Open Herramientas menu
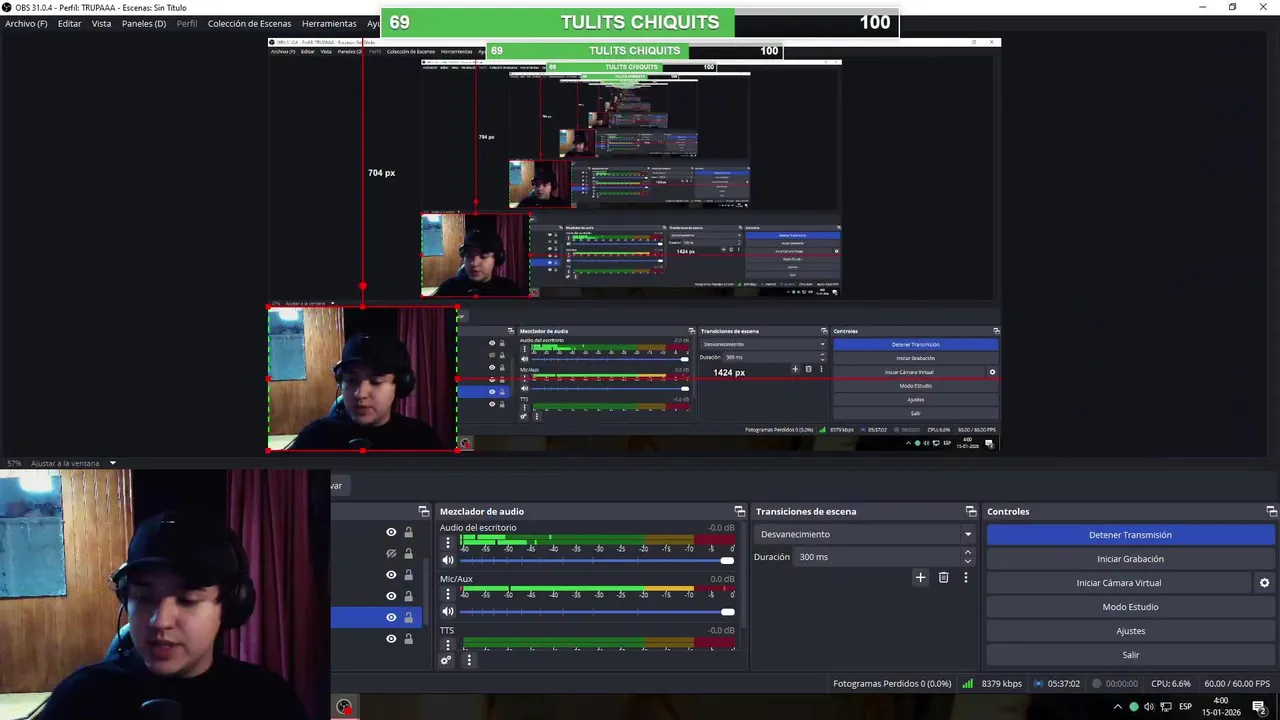Viewport: 1280px width, 720px height. coord(329,23)
